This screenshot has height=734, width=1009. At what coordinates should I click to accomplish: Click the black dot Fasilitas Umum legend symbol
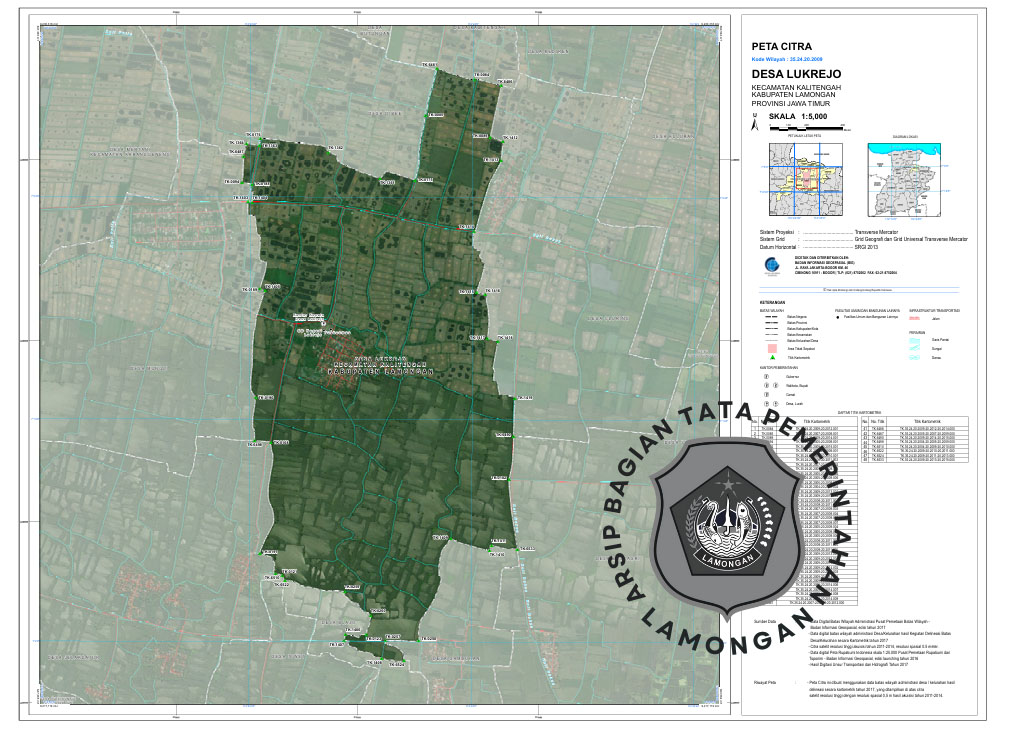click(x=840, y=316)
